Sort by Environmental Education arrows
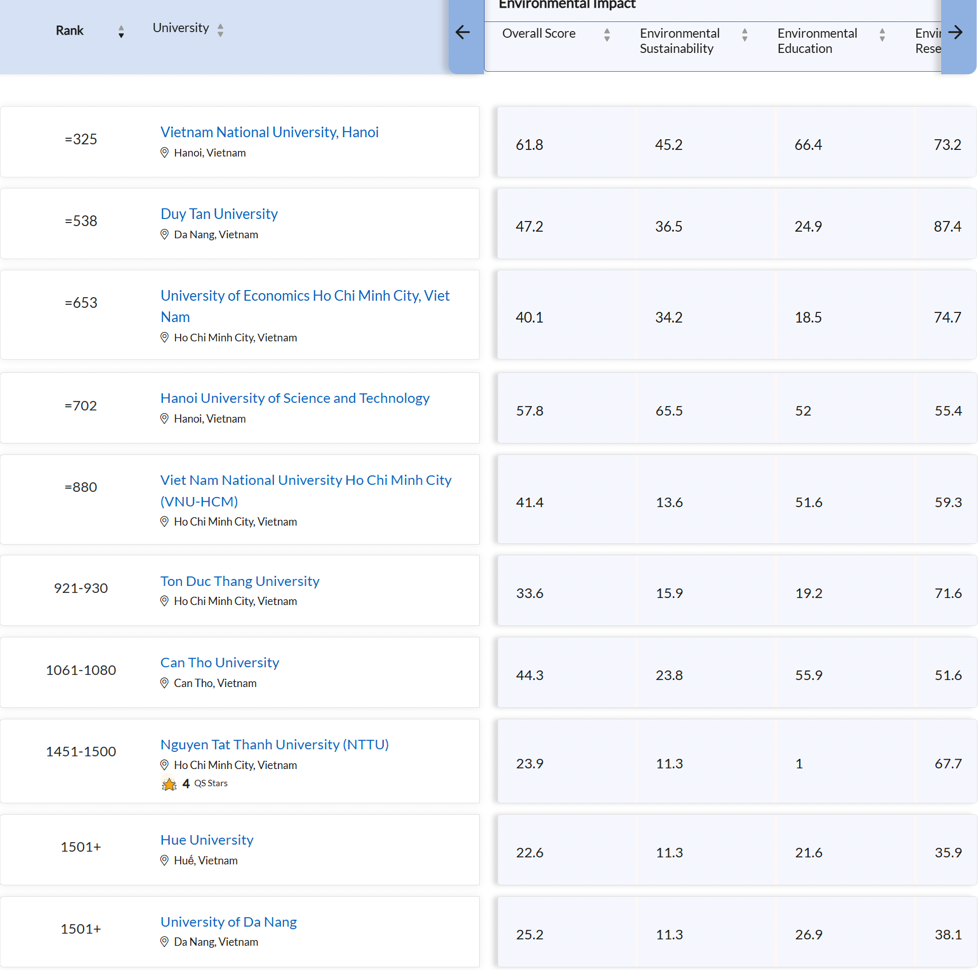 [882, 35]
